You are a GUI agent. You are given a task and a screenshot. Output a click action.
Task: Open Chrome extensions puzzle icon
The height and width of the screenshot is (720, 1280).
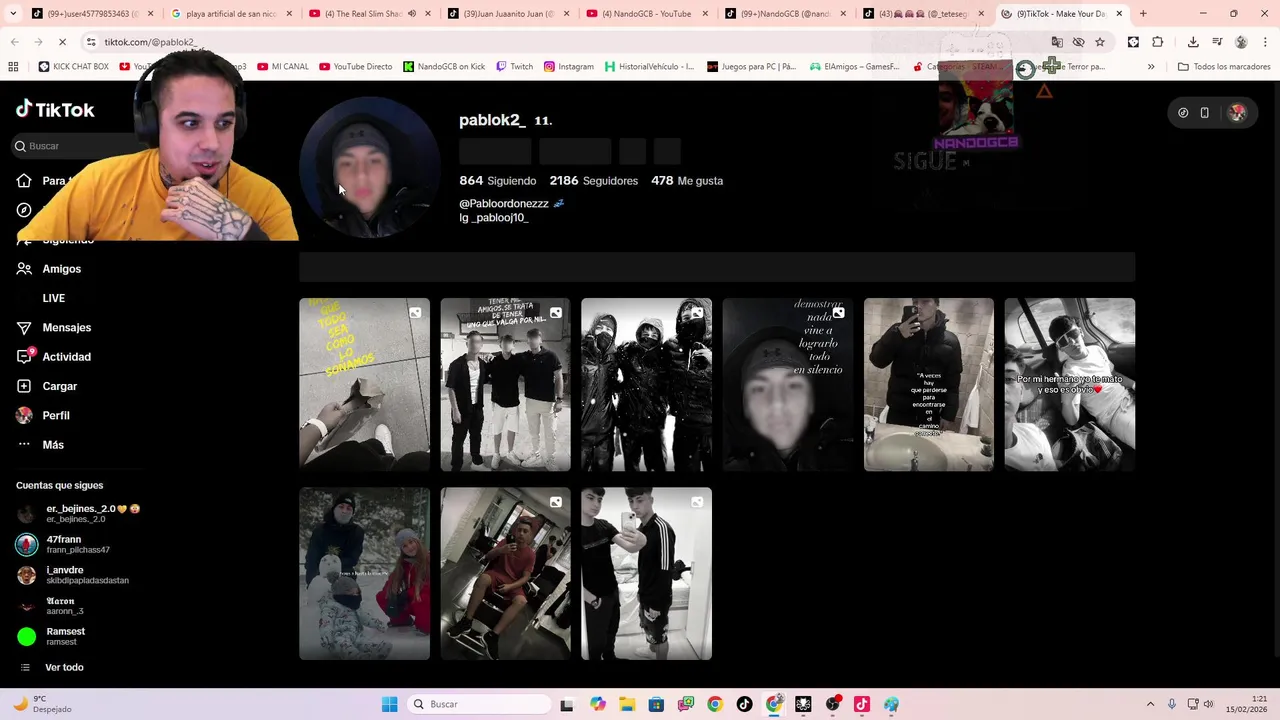1158,42
